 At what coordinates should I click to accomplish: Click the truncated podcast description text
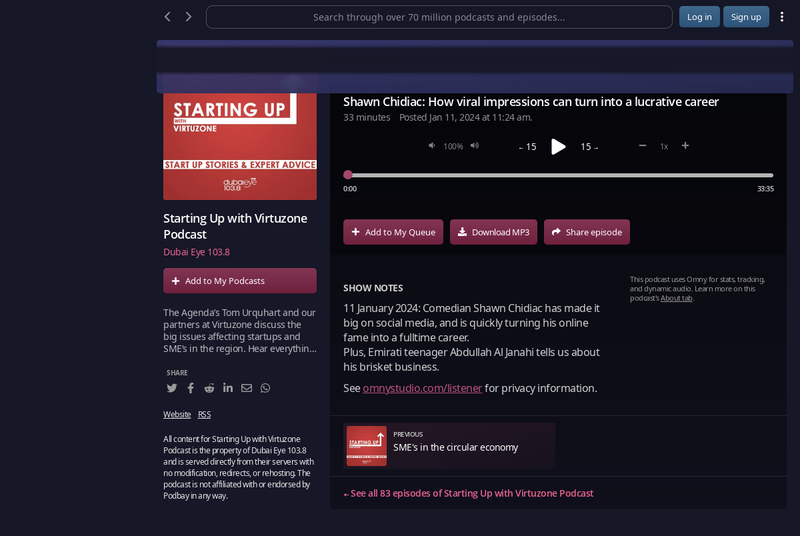point(240,330)
